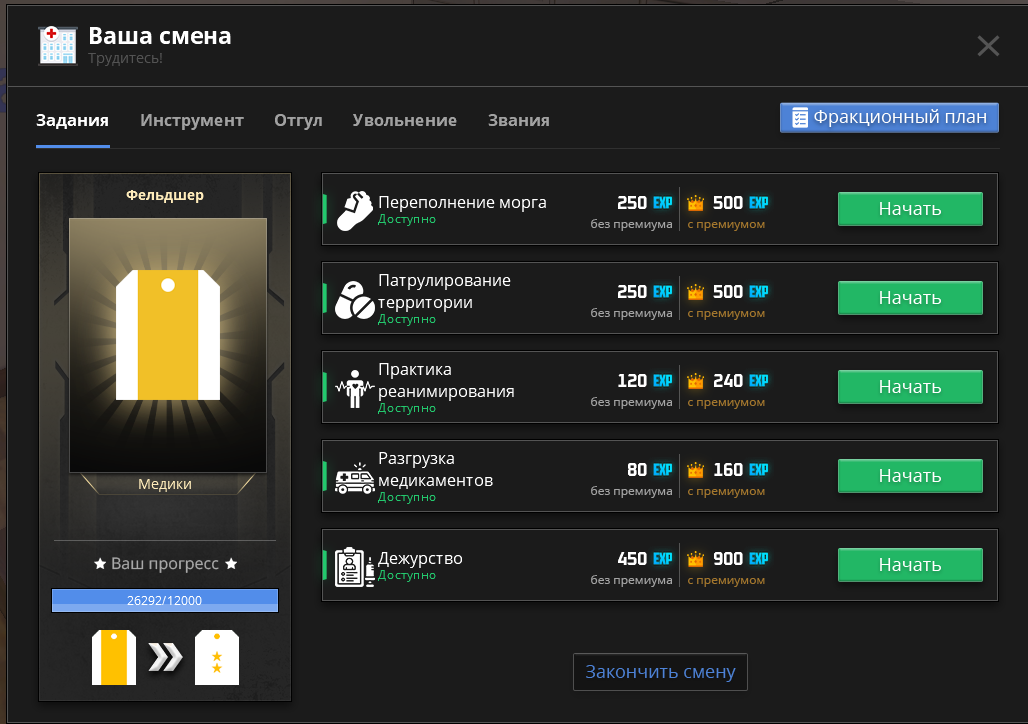Viewport: 1028px width, 724px height.
Task: Open the Фракционный план
Action: click(x=889, y=117)
